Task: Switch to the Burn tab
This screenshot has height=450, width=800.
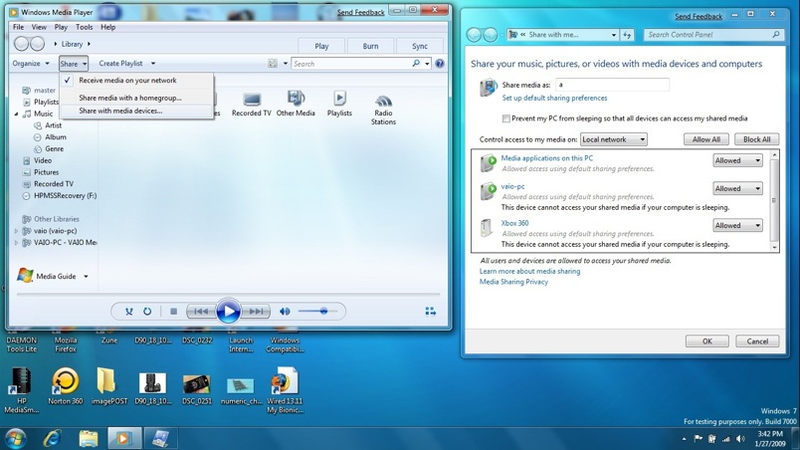Action: 370,46
